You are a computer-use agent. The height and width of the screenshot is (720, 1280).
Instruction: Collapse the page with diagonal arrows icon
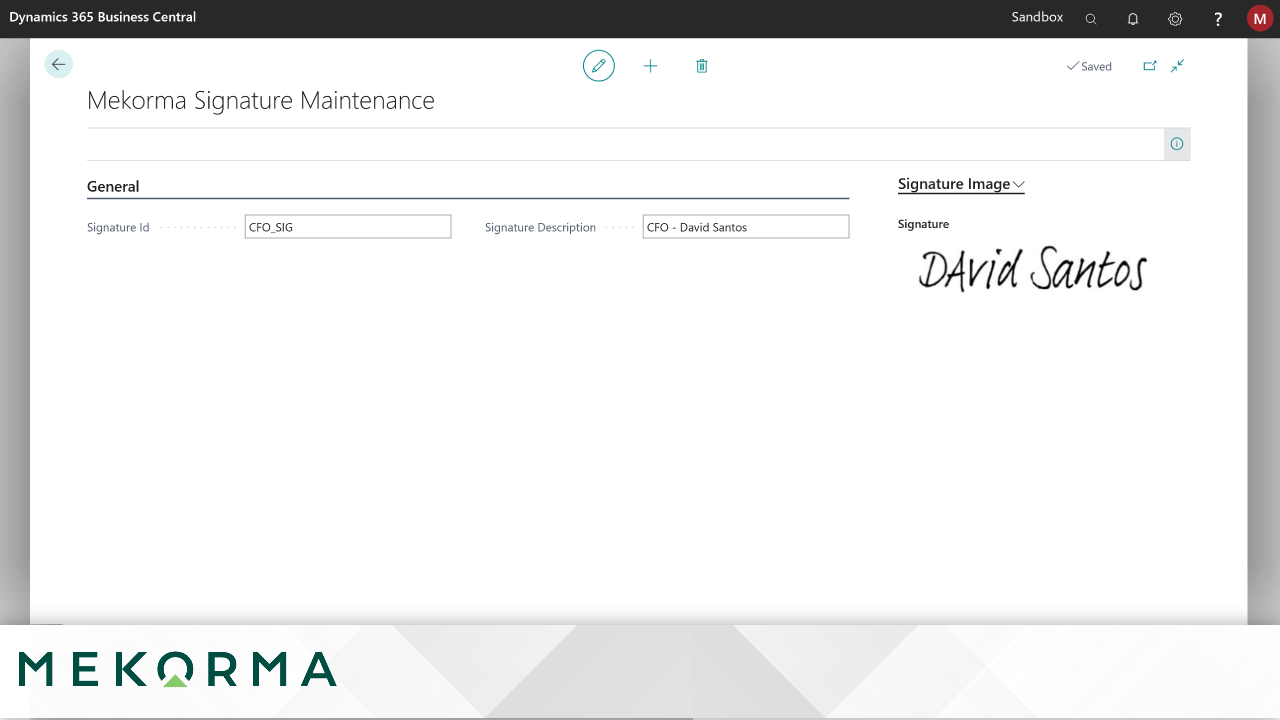[x=1178, y=66]
